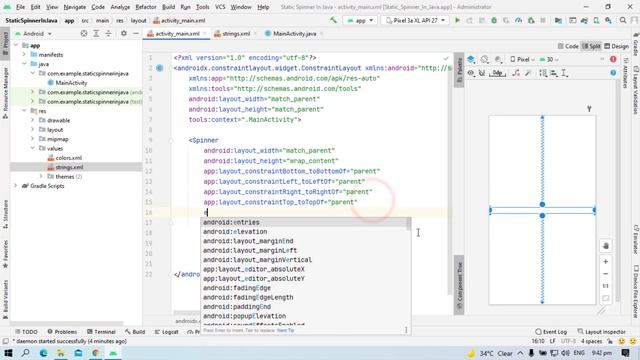Open the Navigate menu
The width and height of the screenshot is (640, 360).
pos(75,7)
